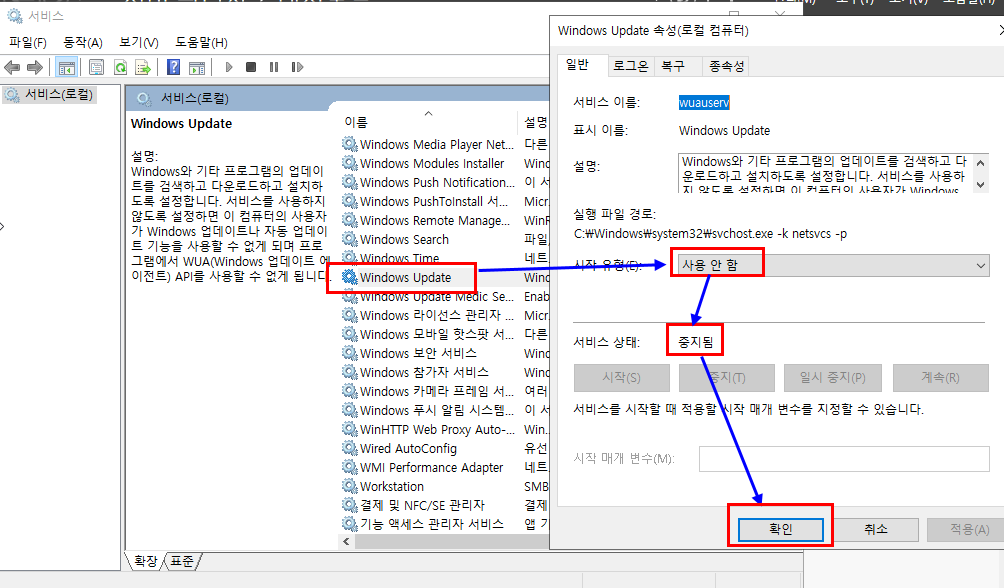Sort services by the 이름 column header
This screenshot has height=588, width=1004.
(x=429, y=122)
